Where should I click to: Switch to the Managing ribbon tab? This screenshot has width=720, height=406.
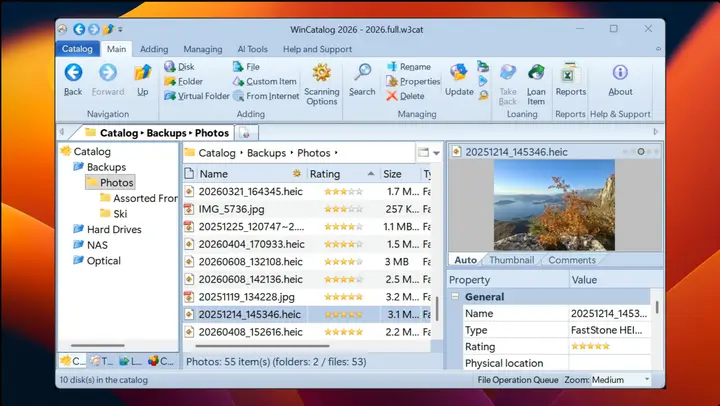[203, 49]
